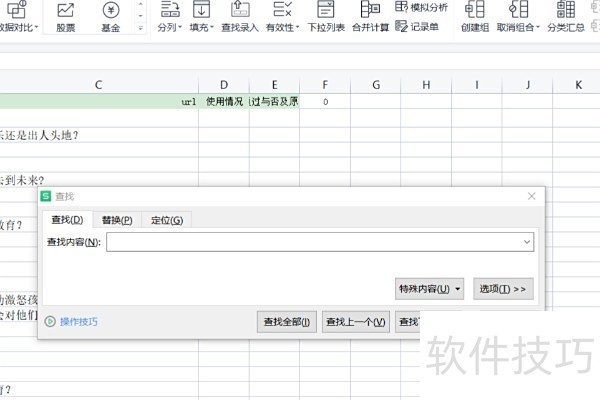The height and width of the screenshot is (400, 600).
Task: Select column E header
Action: tap(274, 85)
